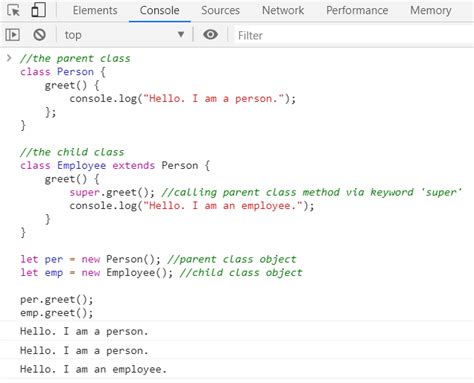The height and width of the screenshot is (383, 474).
Task: Click the 'emp.greet();' line
Action: pos(57,313)
